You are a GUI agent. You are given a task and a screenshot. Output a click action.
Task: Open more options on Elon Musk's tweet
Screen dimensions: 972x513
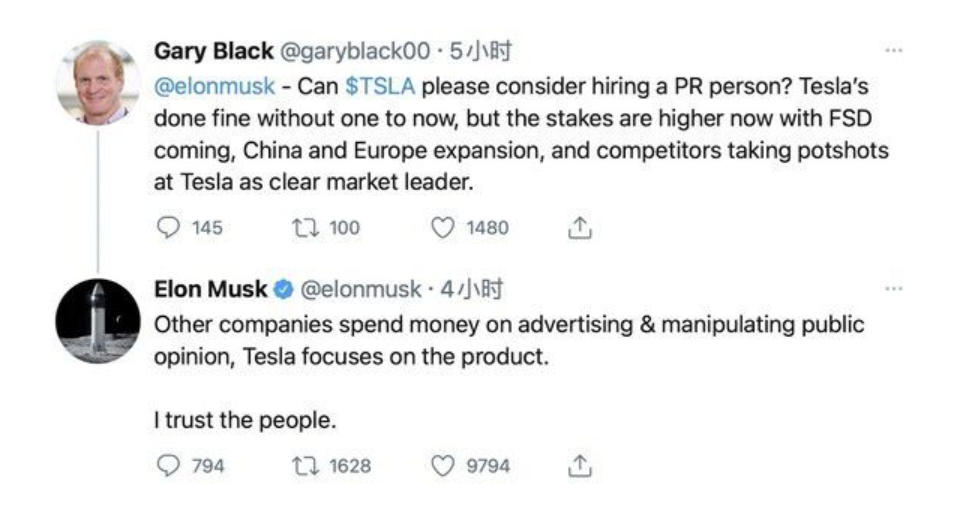tap(894, 288)
